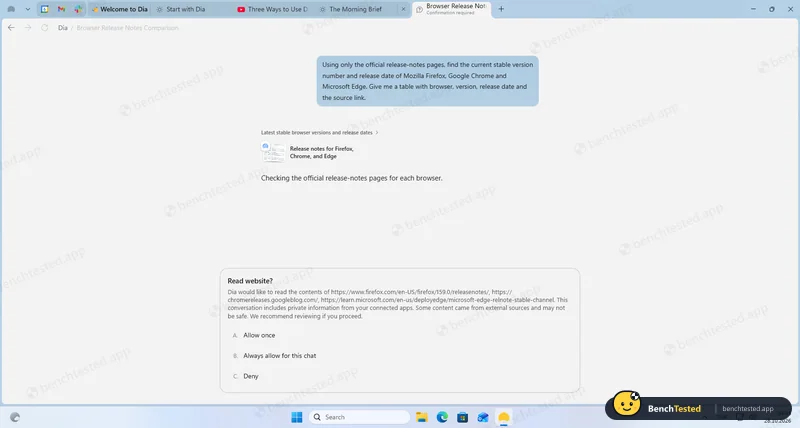The height and width of the screenshot is (428, 800).
Task: Go forward with the forward arrow
Action: [28, 28]
